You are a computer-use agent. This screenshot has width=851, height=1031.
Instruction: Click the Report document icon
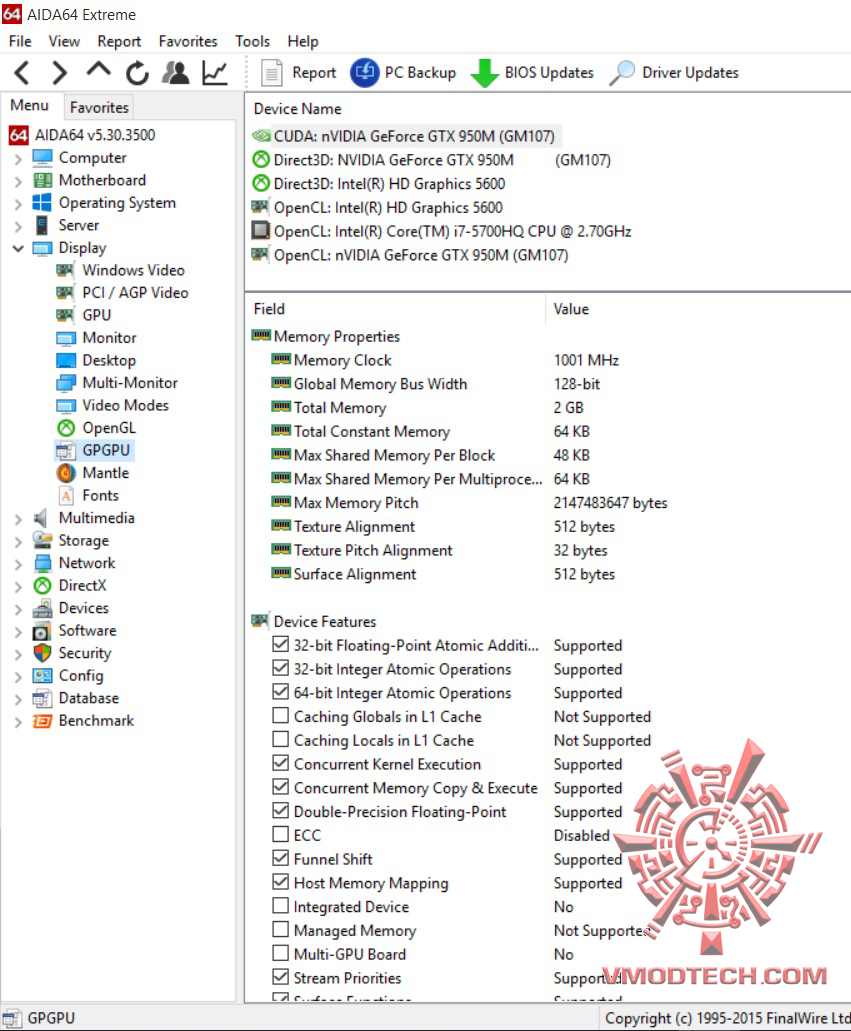tap(271, 72)
